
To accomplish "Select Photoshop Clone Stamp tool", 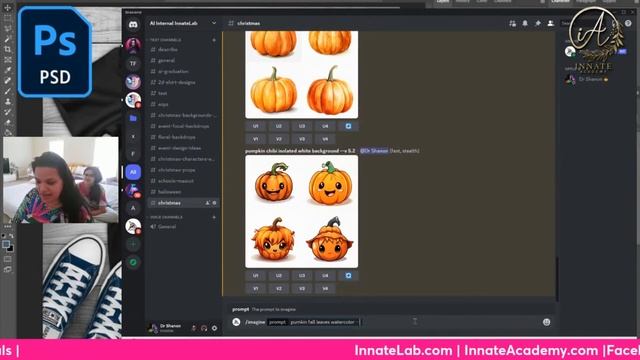I will click(7, 101).
